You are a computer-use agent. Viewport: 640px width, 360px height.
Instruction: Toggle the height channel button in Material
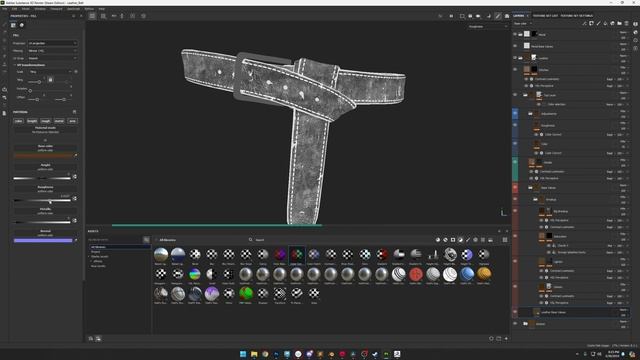pyautogui.click(x=32, y=121)
